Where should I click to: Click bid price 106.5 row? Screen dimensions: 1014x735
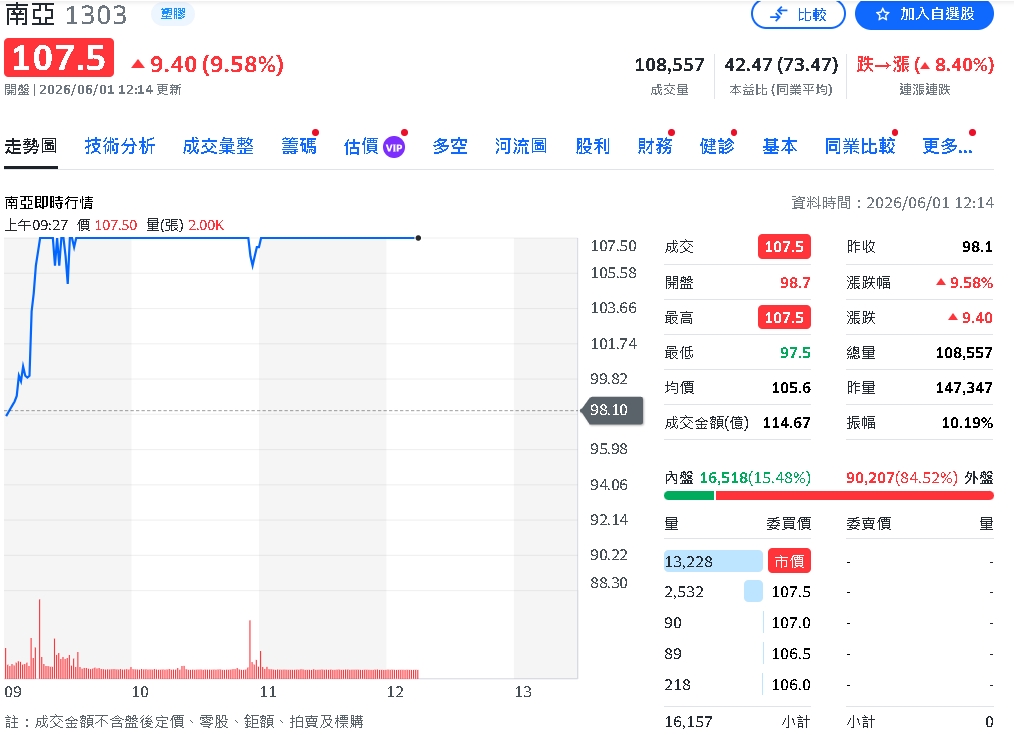pyautogui.click(x=791, y=654)
